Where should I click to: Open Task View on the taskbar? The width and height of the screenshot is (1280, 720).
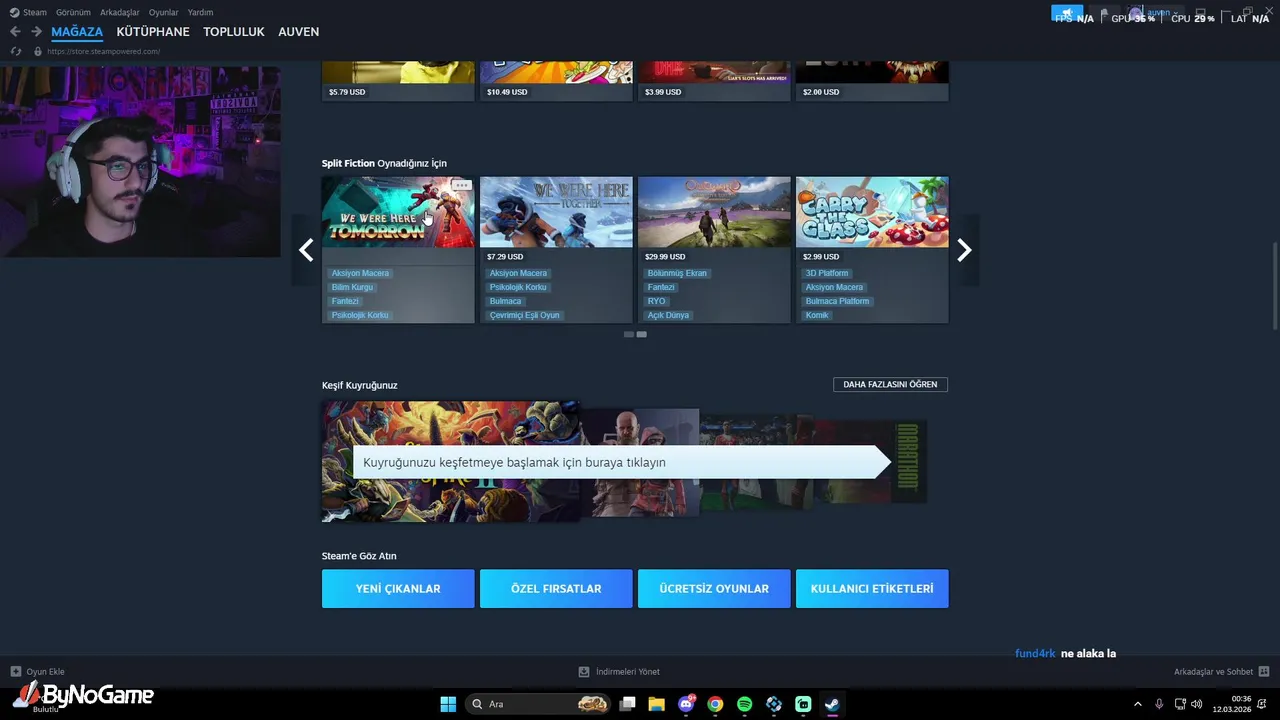(628, 704)
